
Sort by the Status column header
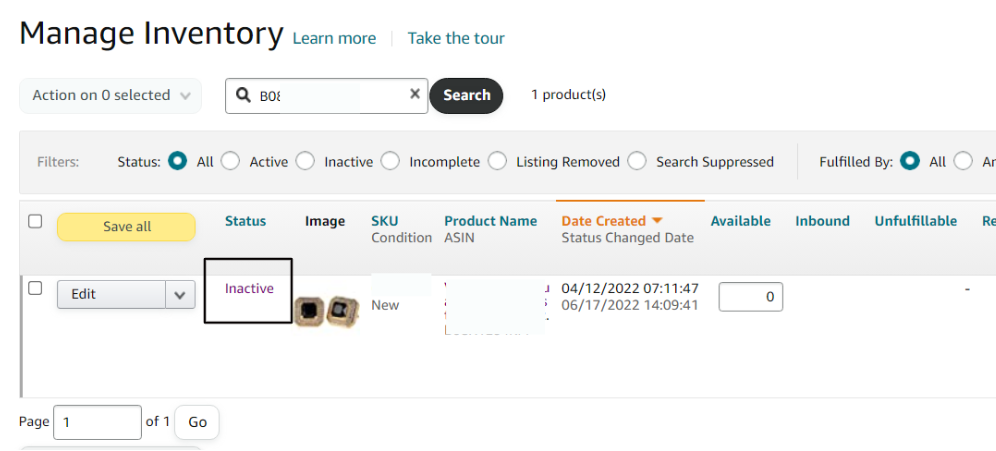(245, 221)
